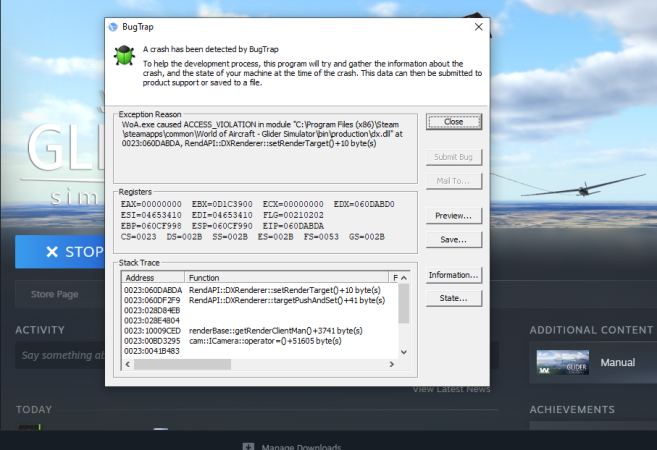Click FLG=00210202 register value
657x450 pixels.
click(293, 215)
